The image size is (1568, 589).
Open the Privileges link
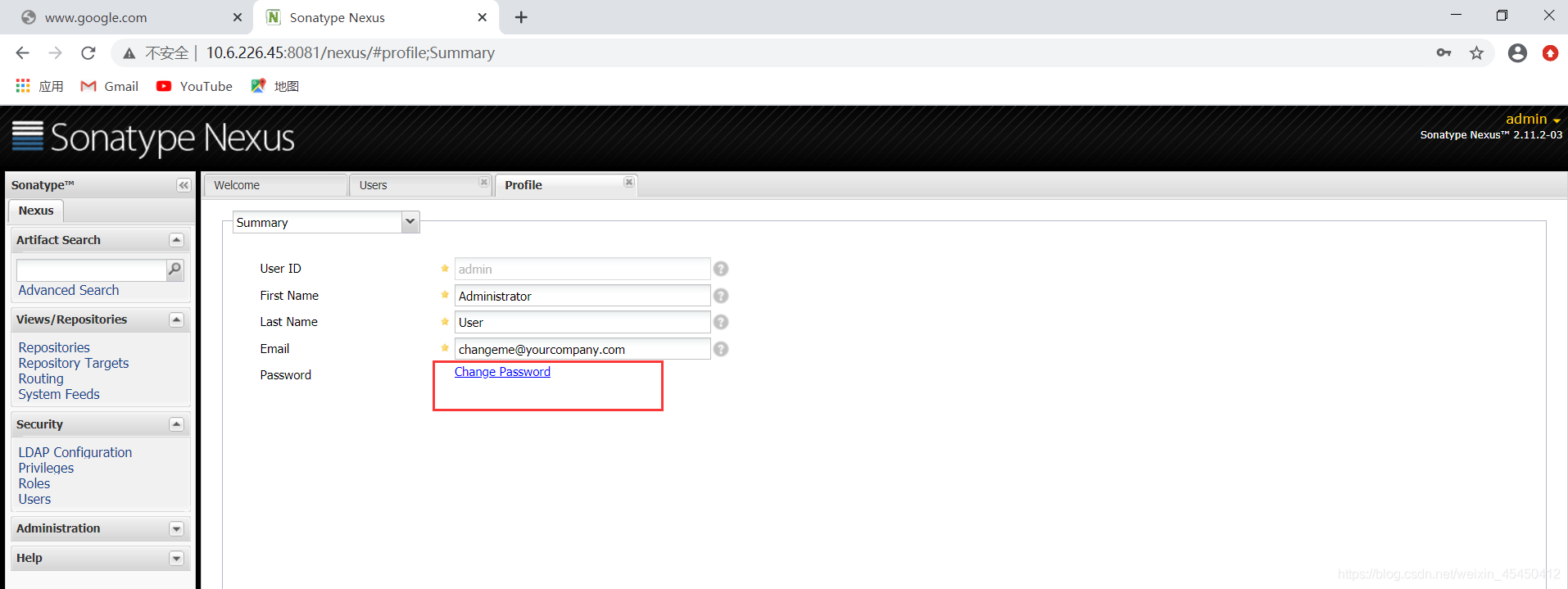coord(46,468)
